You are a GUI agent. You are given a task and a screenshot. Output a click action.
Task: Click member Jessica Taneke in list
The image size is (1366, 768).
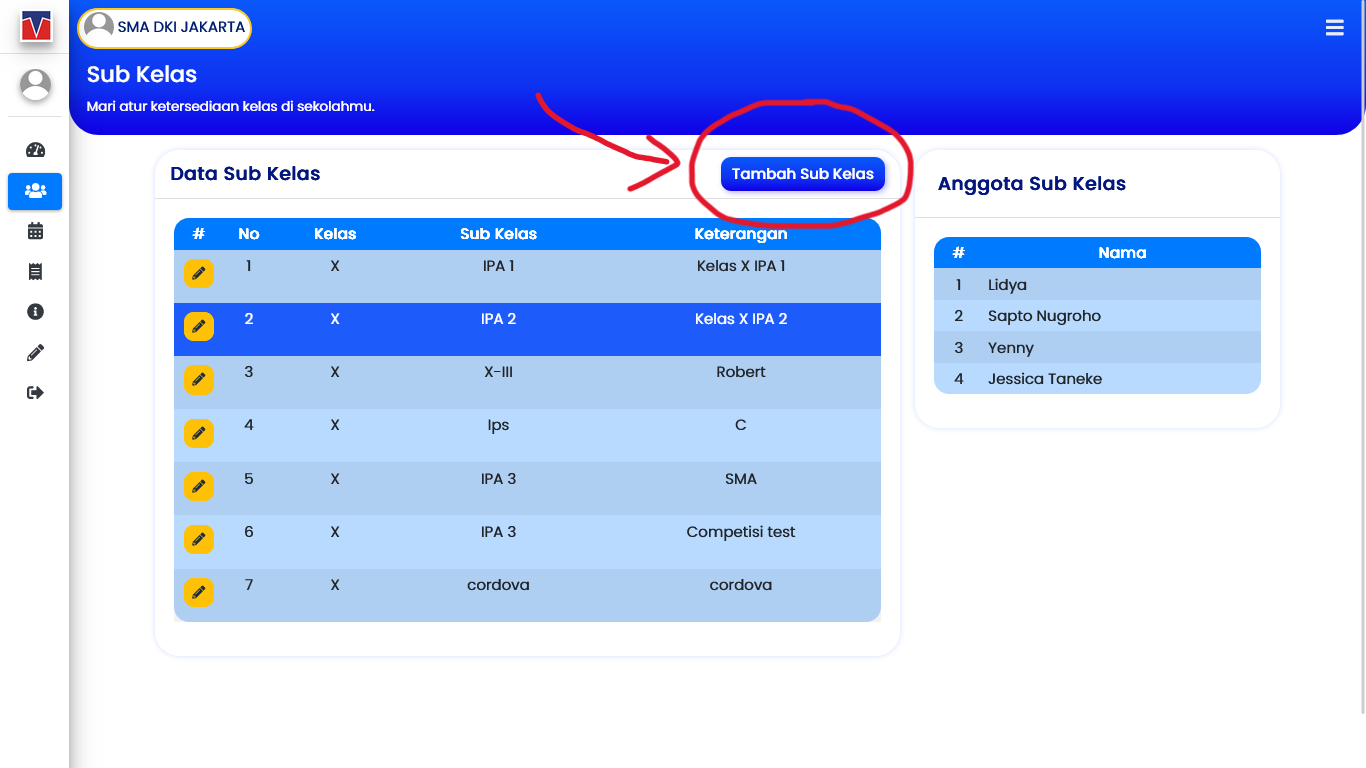click(1045, 379)
